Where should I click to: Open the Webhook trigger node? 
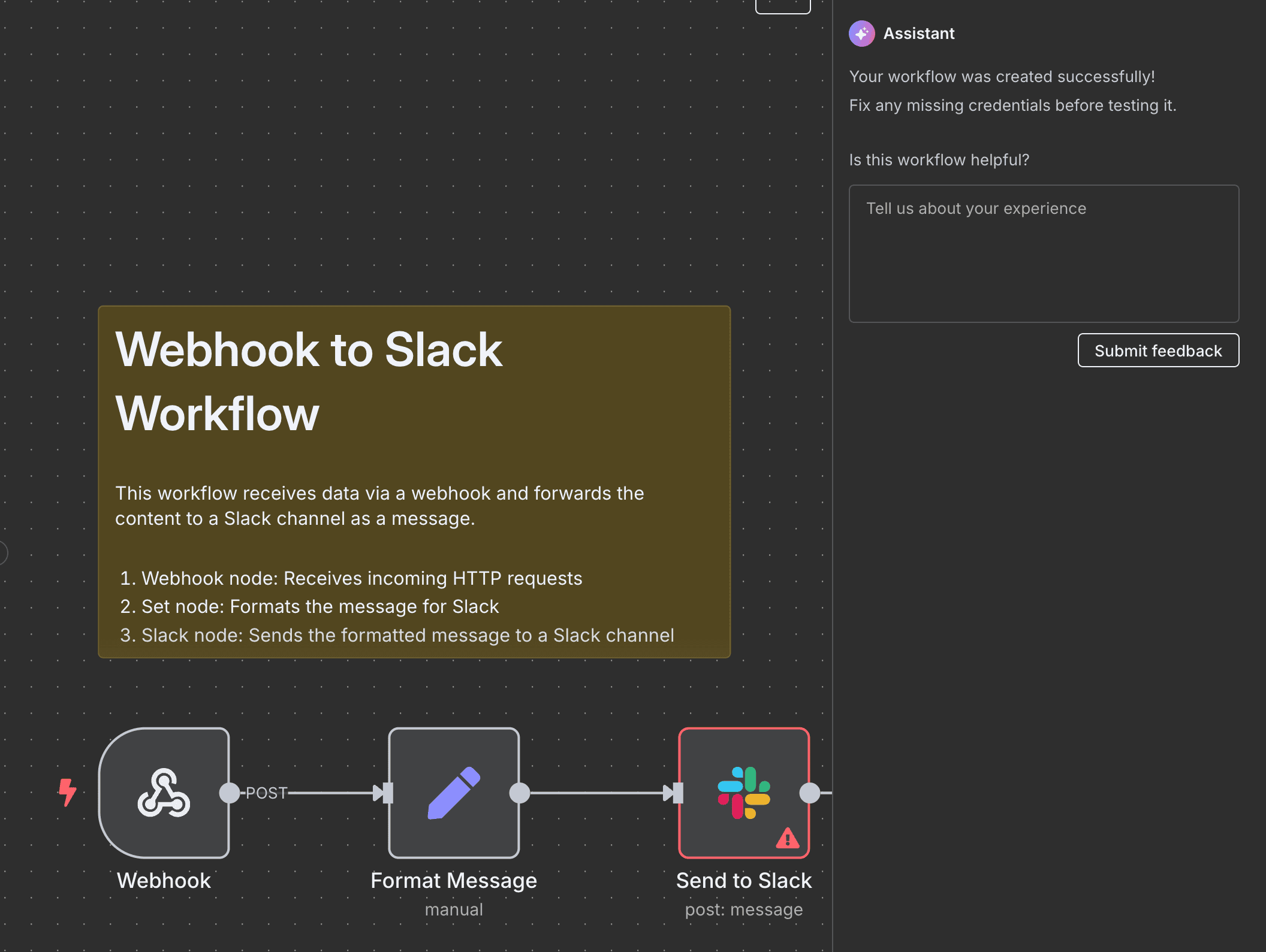[x=164, y=792]
